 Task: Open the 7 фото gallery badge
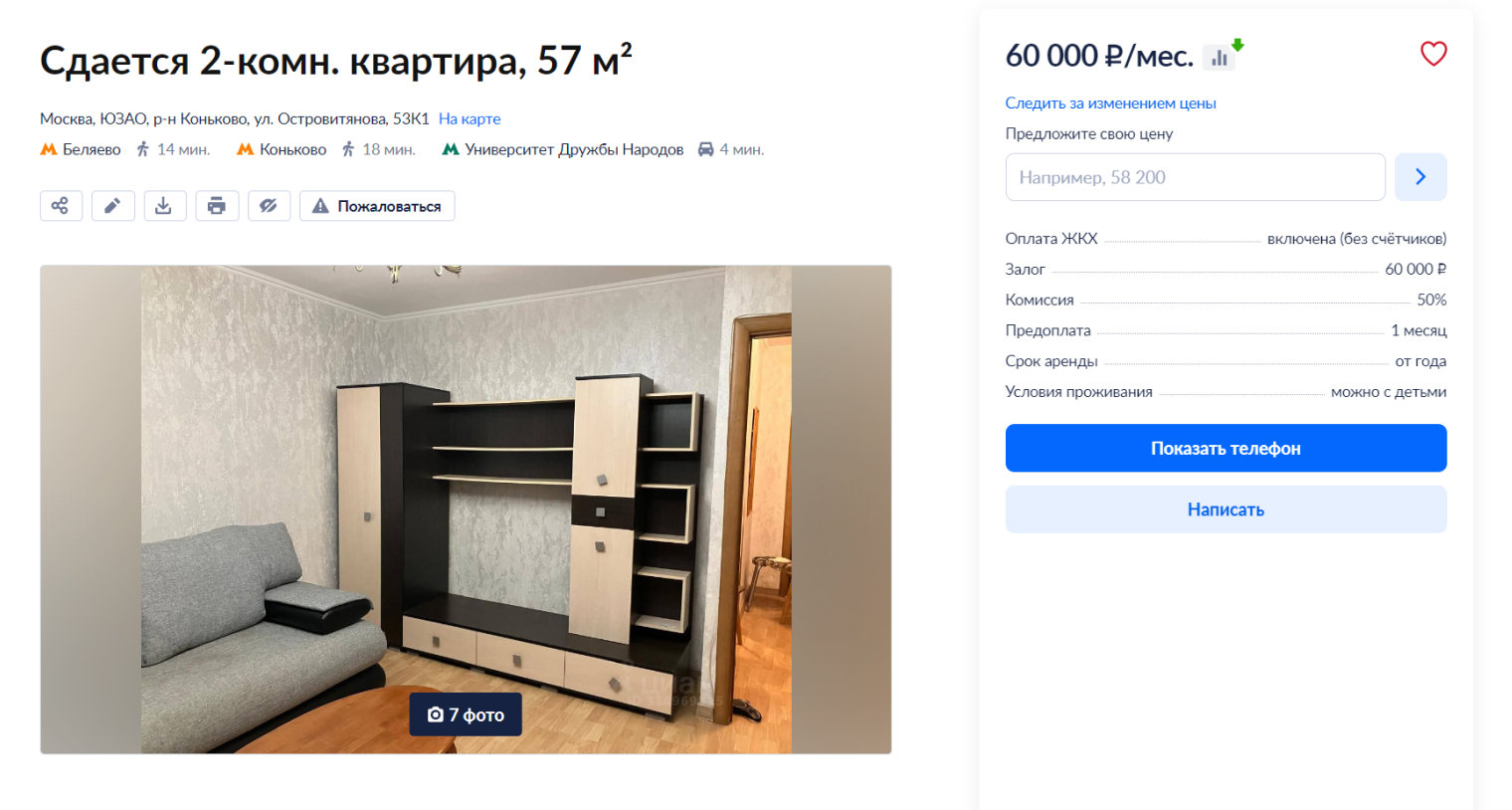(x=466, y=714)
